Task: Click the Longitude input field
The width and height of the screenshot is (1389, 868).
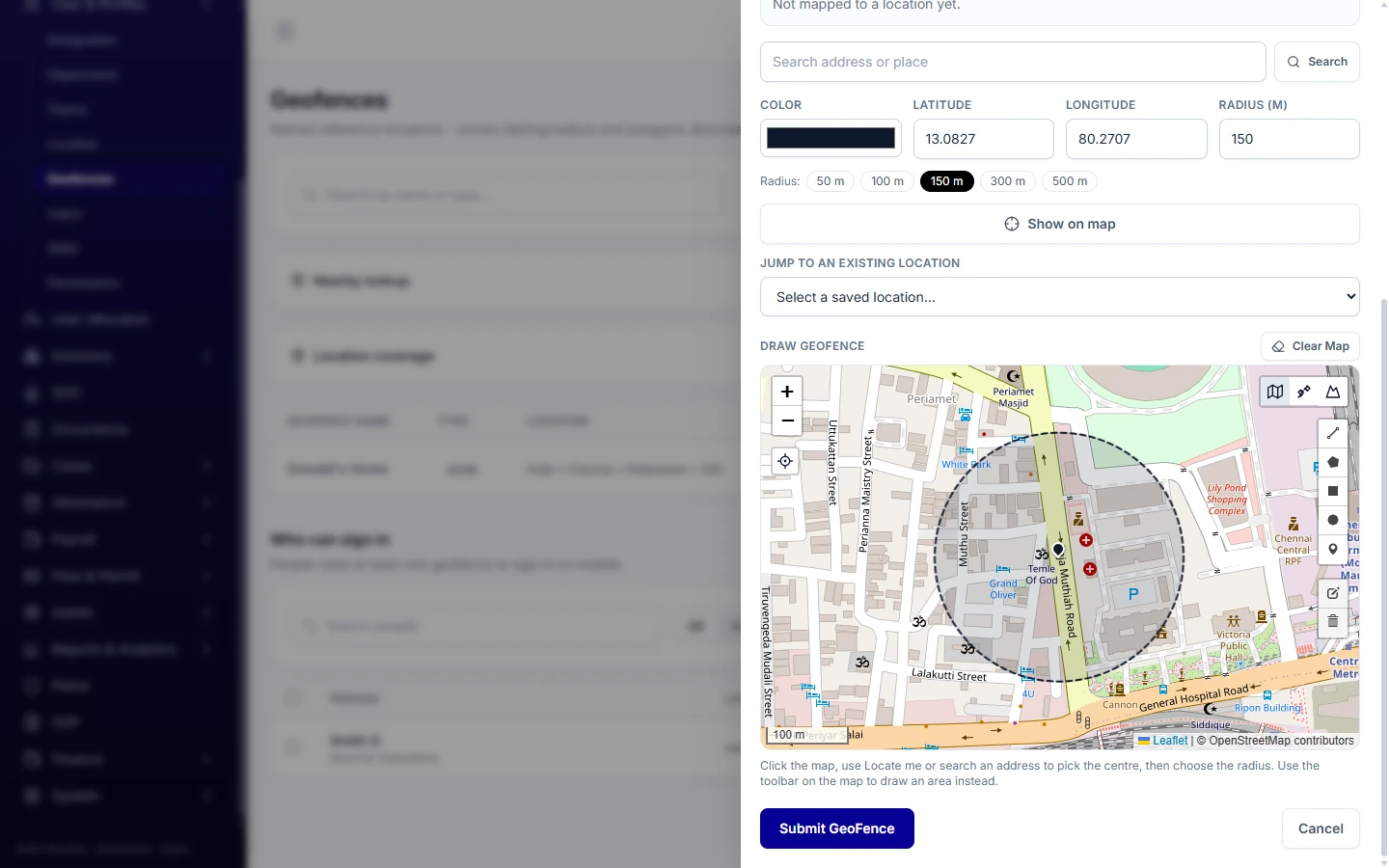Action: [1136, 139]
